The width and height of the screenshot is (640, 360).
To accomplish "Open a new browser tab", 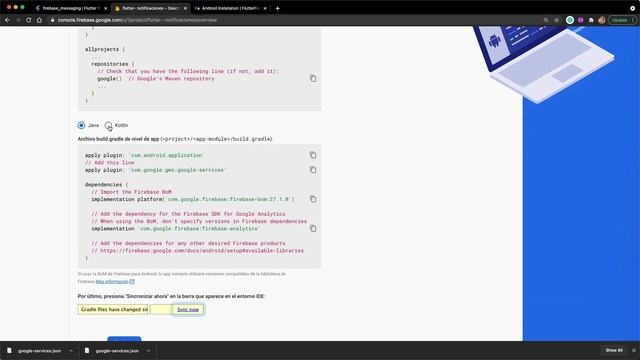I will 278,8.
